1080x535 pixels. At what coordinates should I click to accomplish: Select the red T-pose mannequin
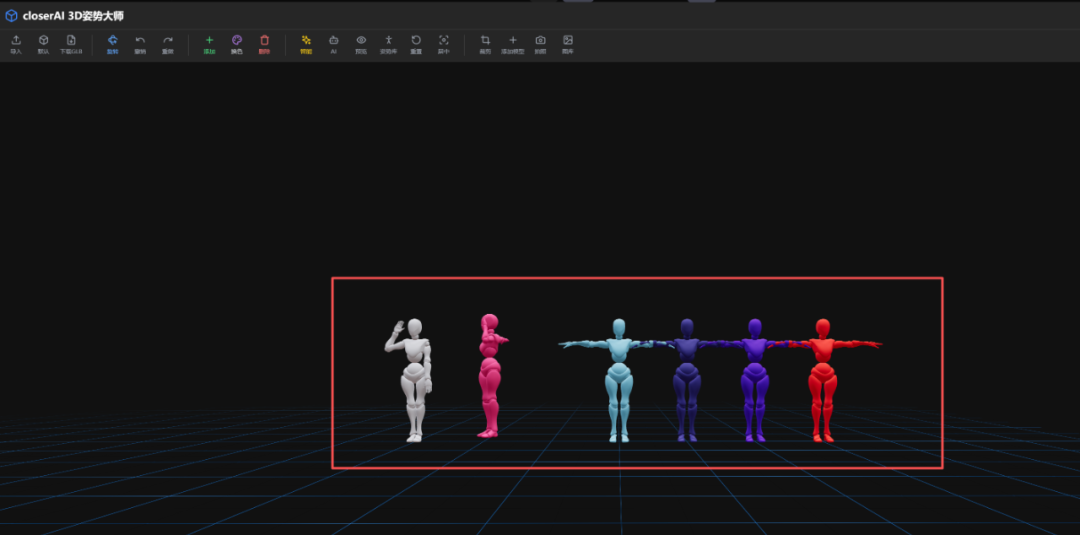click(822, 379)
